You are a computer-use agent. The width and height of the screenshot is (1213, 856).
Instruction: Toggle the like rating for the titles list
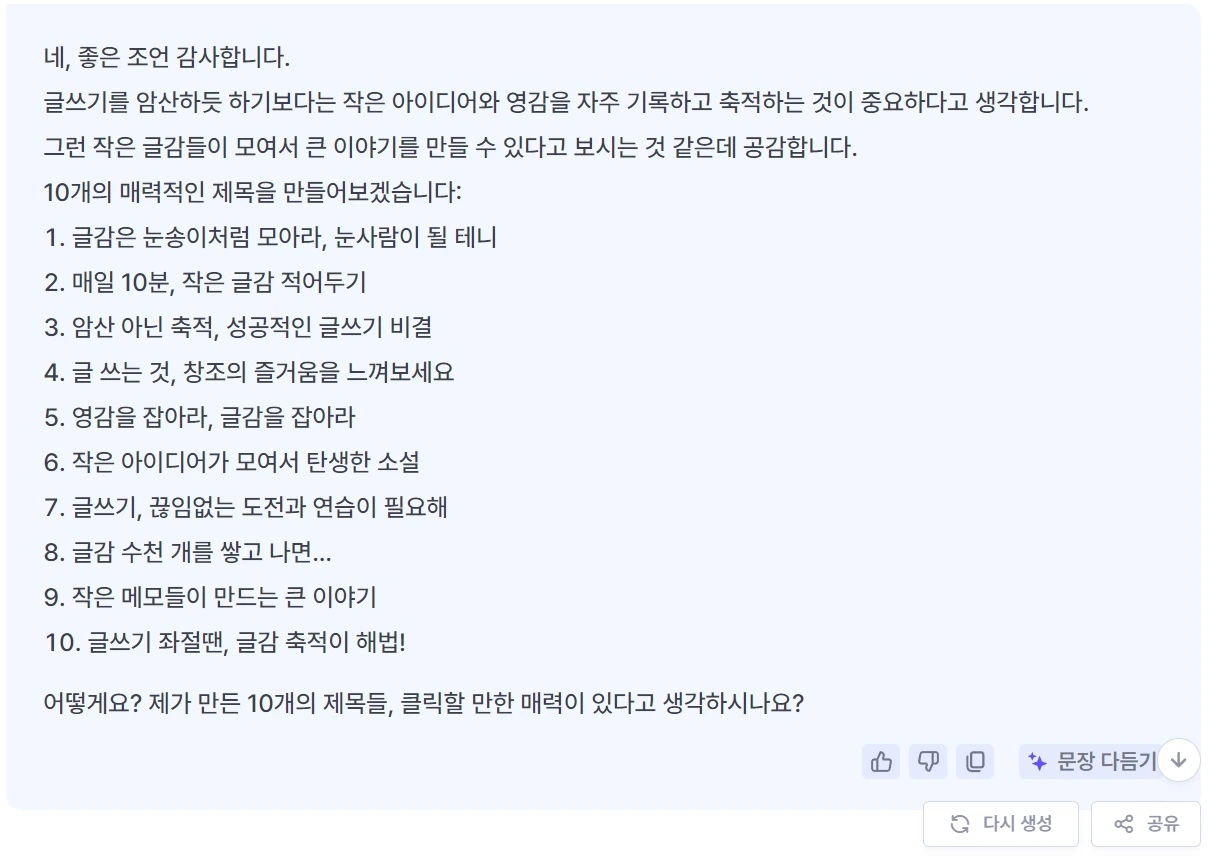click(881, 761)
